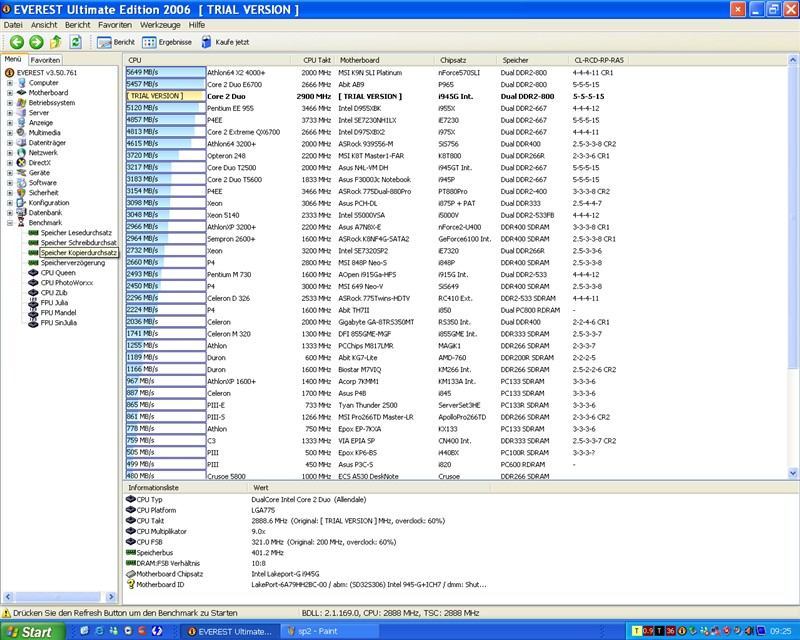
Task: Select the Software tree icon
Action: coord(21,182)
